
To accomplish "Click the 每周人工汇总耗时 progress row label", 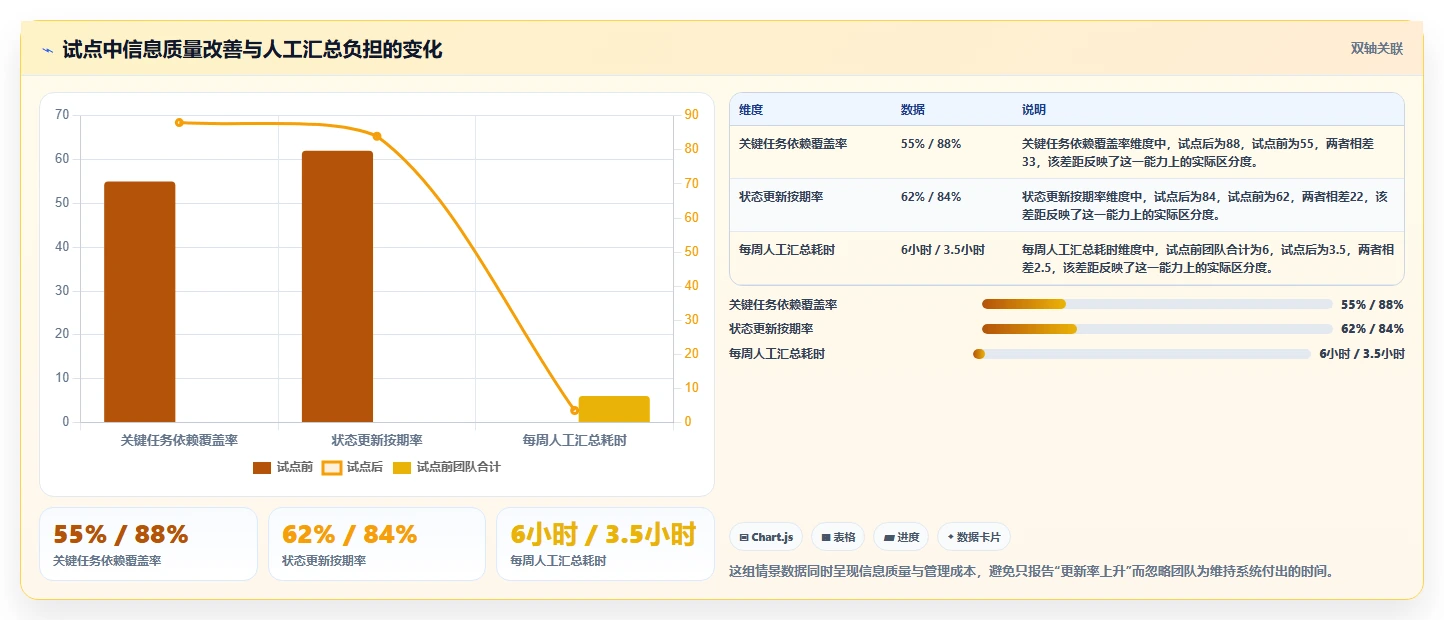I will 777,354.
